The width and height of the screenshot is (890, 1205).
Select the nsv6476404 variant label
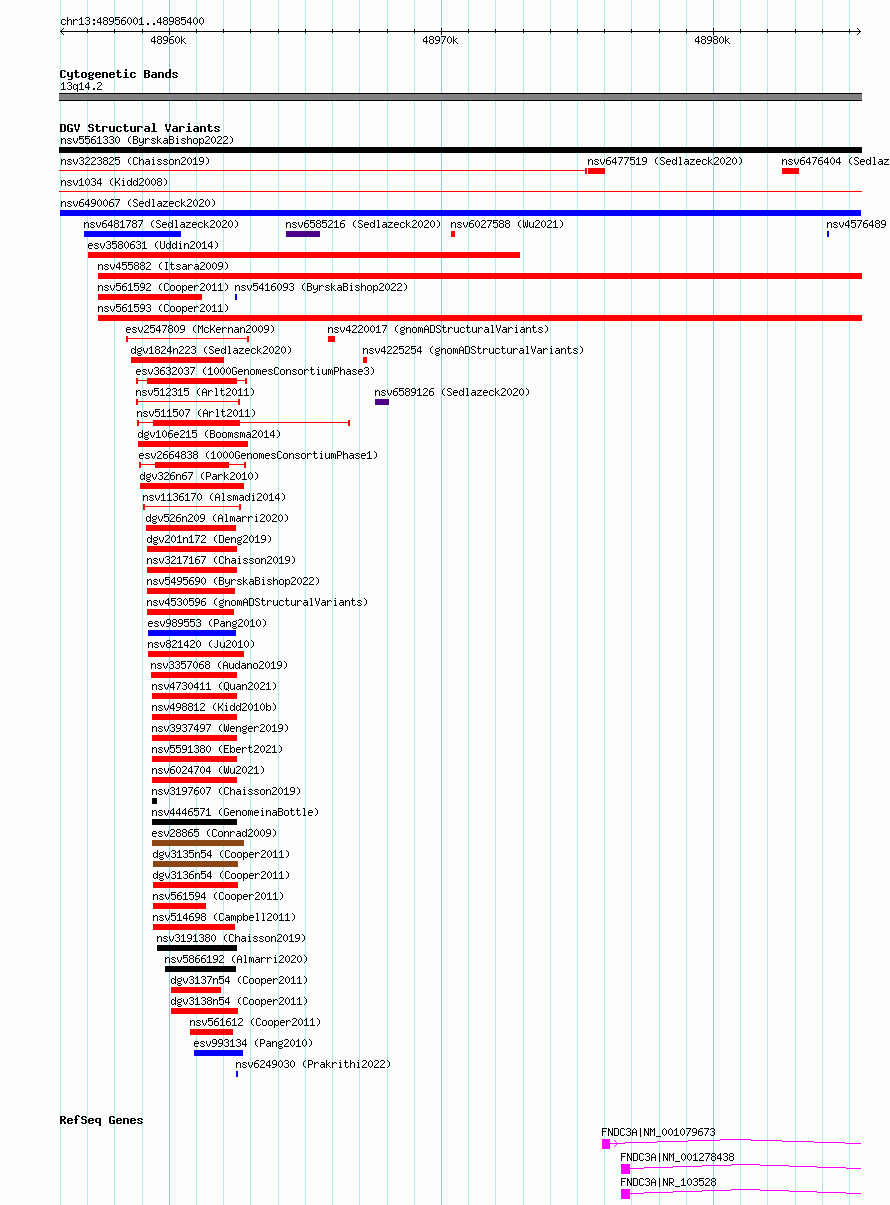[835, 161]
